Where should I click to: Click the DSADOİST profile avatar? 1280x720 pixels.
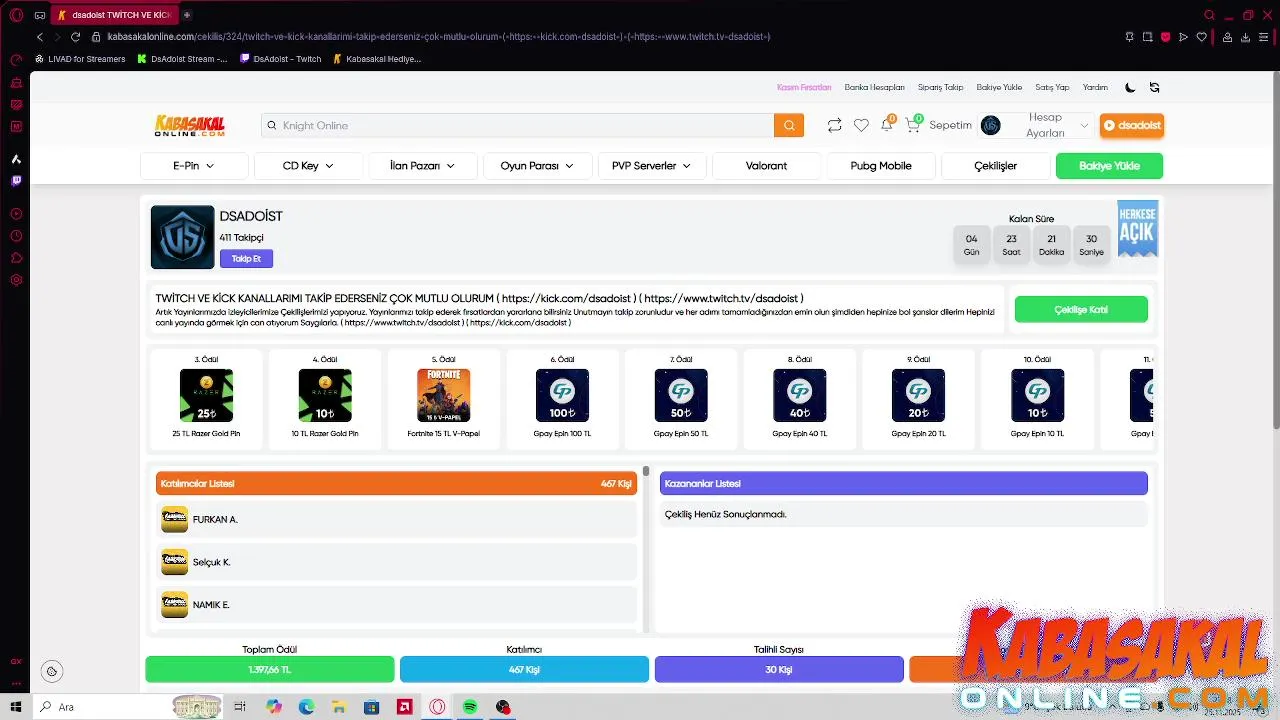click(x=182, y=237)
